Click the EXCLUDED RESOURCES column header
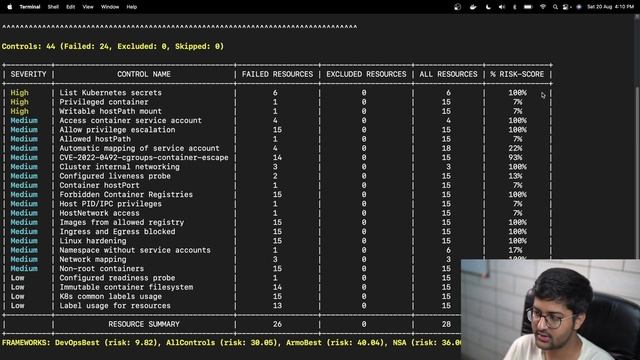The width and height of the screenshot is (640, 360). click(x=366, y=74)
